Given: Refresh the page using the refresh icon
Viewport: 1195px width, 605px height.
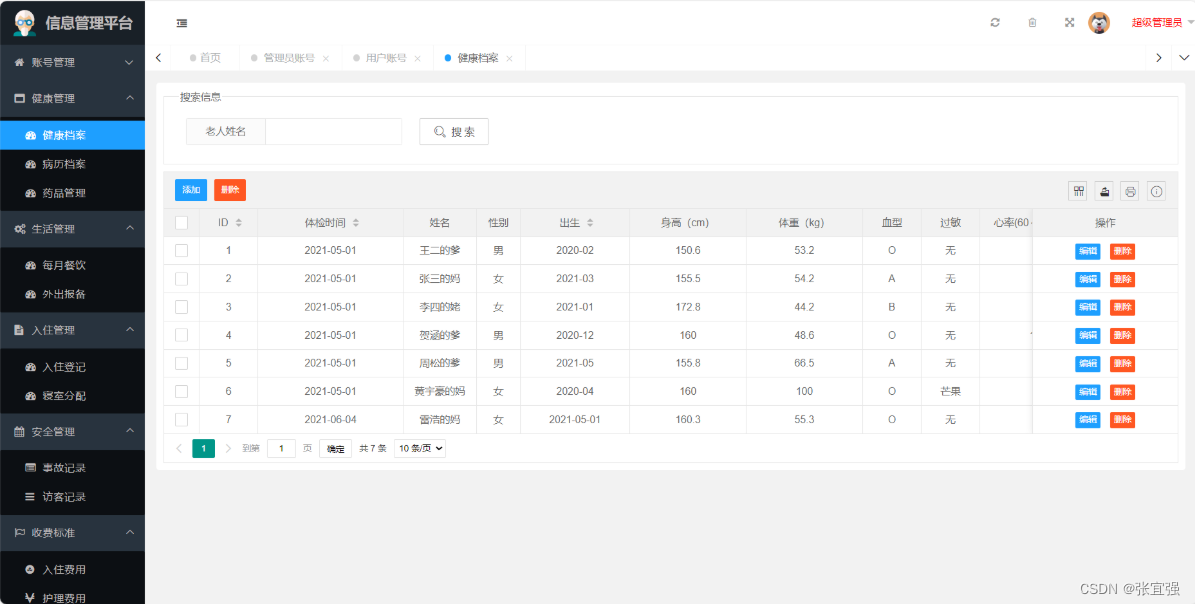Looking at the screenshot, I should click(994, 22).
